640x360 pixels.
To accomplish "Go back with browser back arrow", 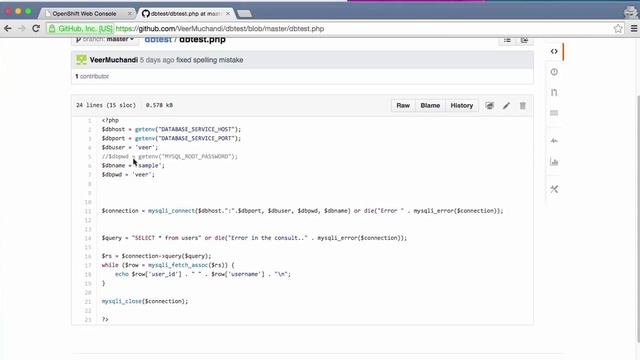I will coord(8,29).
